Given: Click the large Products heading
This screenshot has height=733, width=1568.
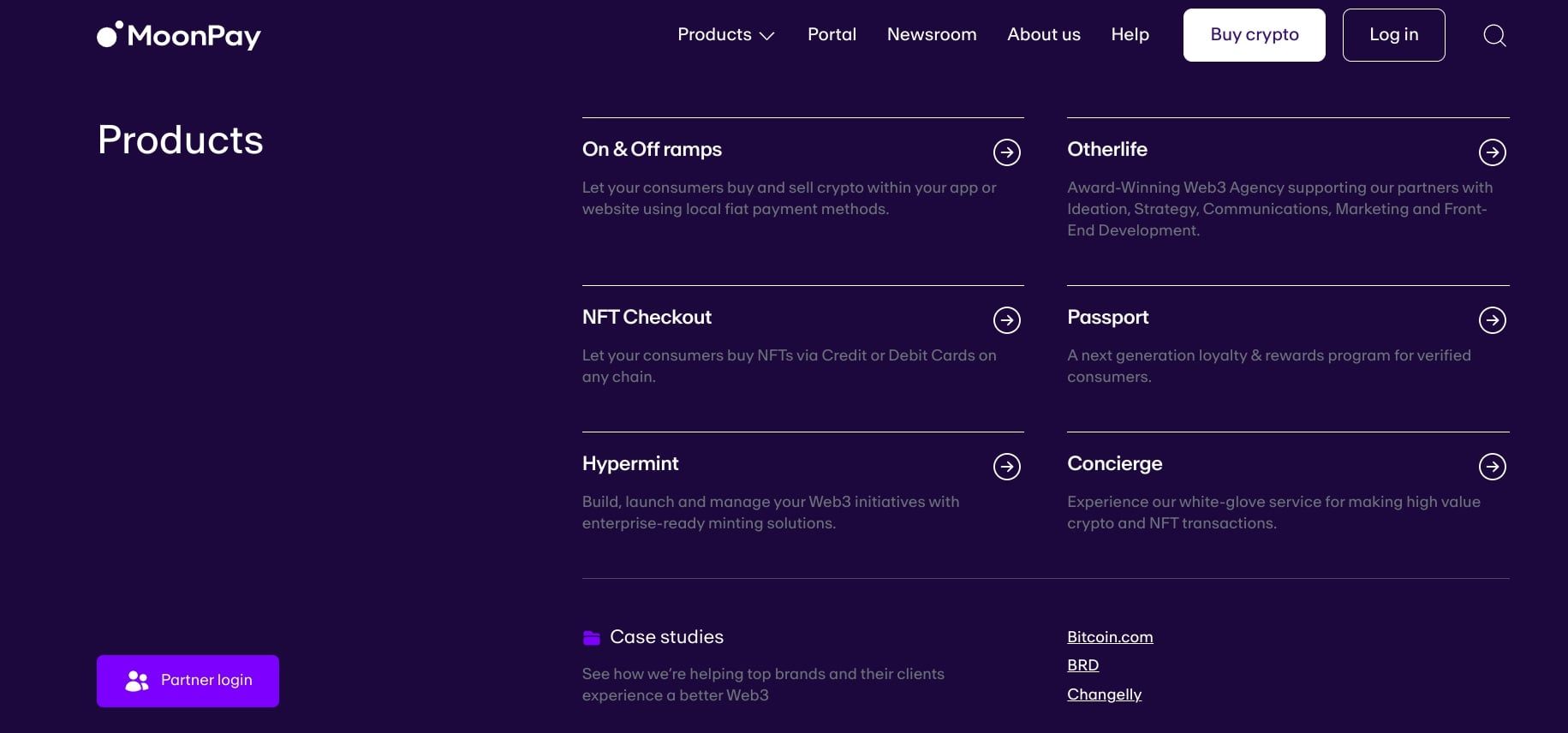Looking at the screenshot, I should [x=181, y=140].
